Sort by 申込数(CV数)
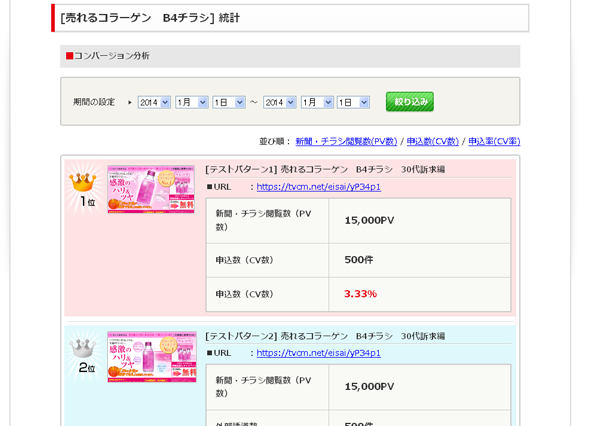This screenshot has width=600, height=426. click(432, 142)
